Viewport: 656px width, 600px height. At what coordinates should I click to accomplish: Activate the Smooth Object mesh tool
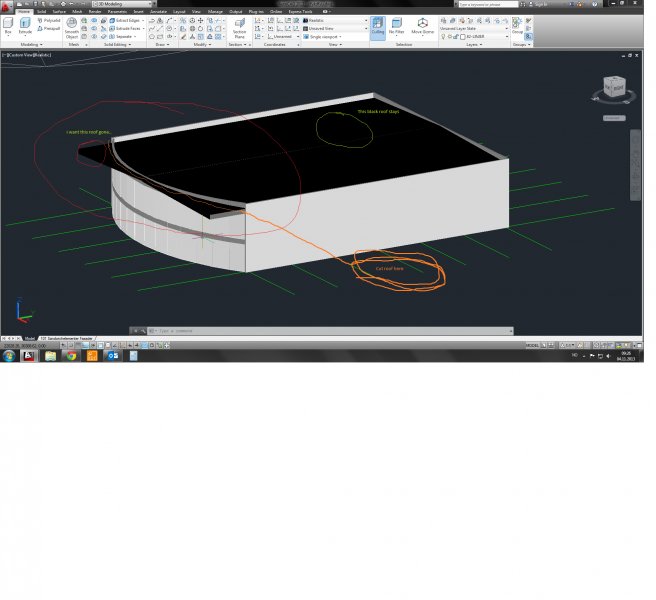(72, 29)
